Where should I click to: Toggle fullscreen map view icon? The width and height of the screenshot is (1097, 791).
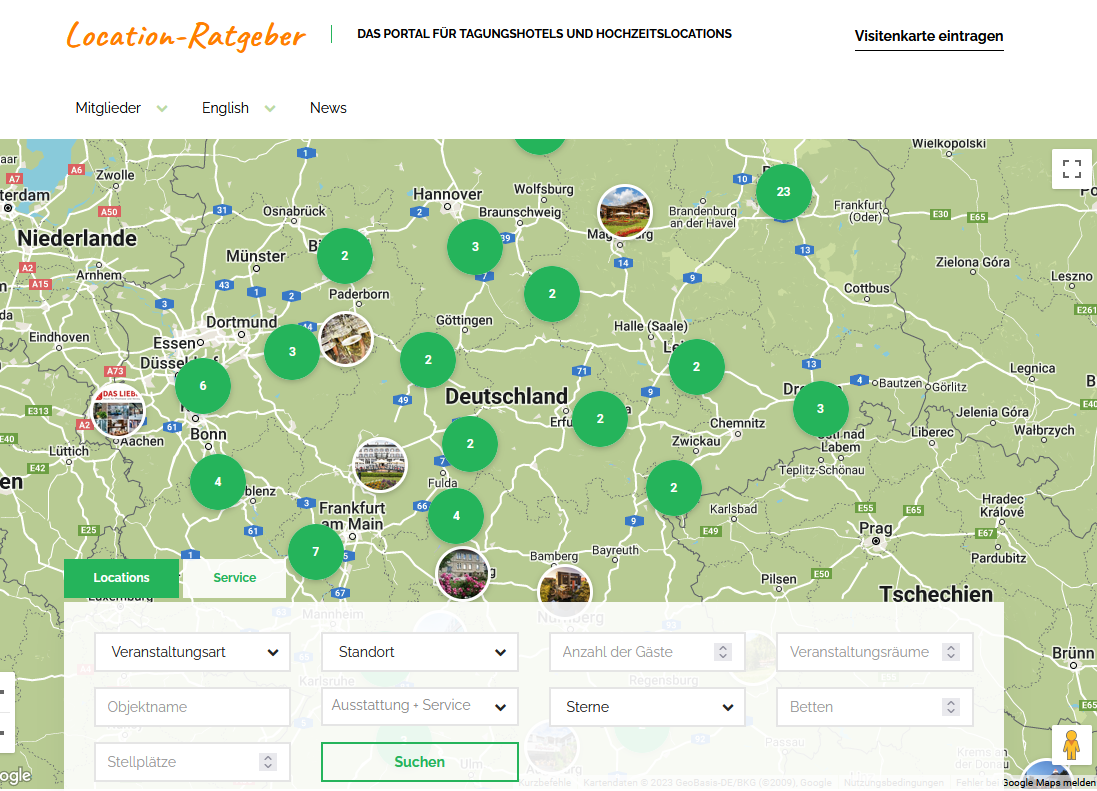click(1071, 169)
